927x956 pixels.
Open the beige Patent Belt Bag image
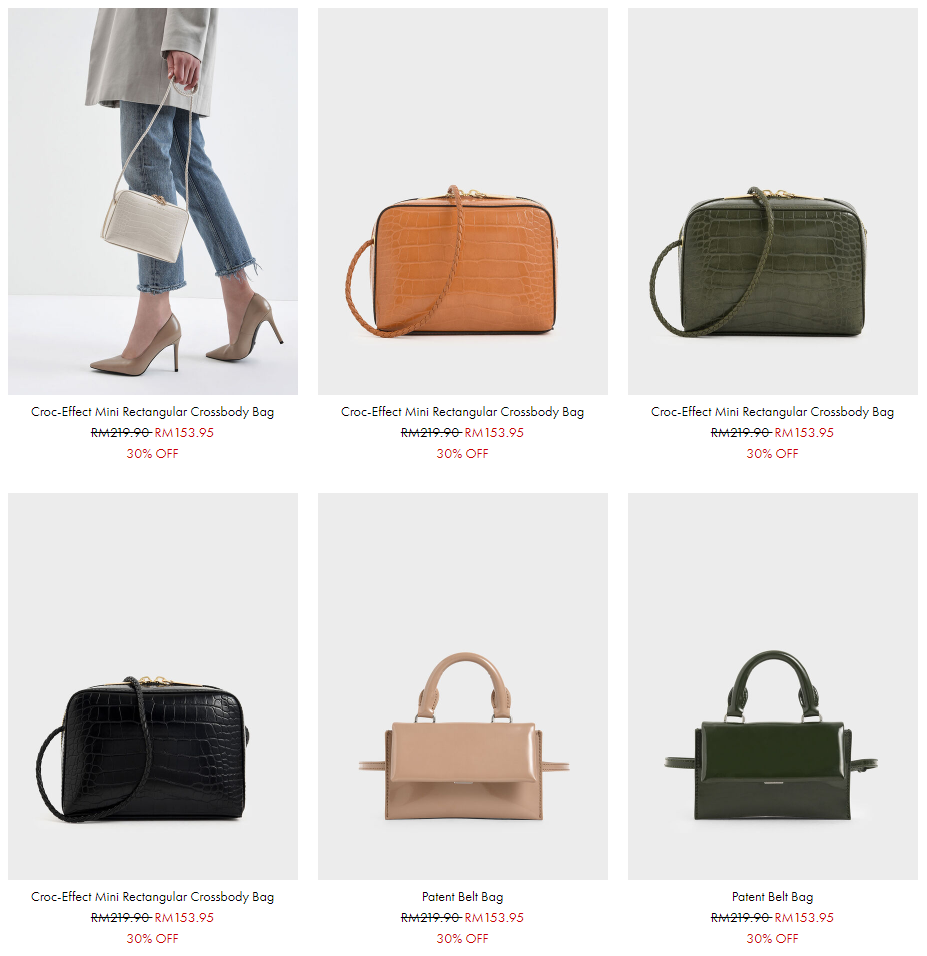(x=462, y=686)
